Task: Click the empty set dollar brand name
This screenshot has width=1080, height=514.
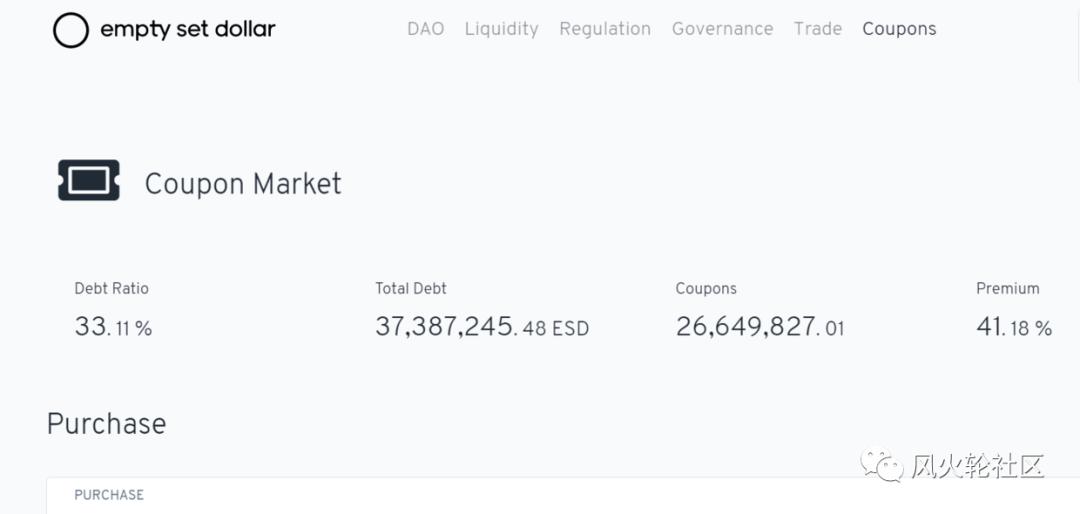Action: pos(188,30)
